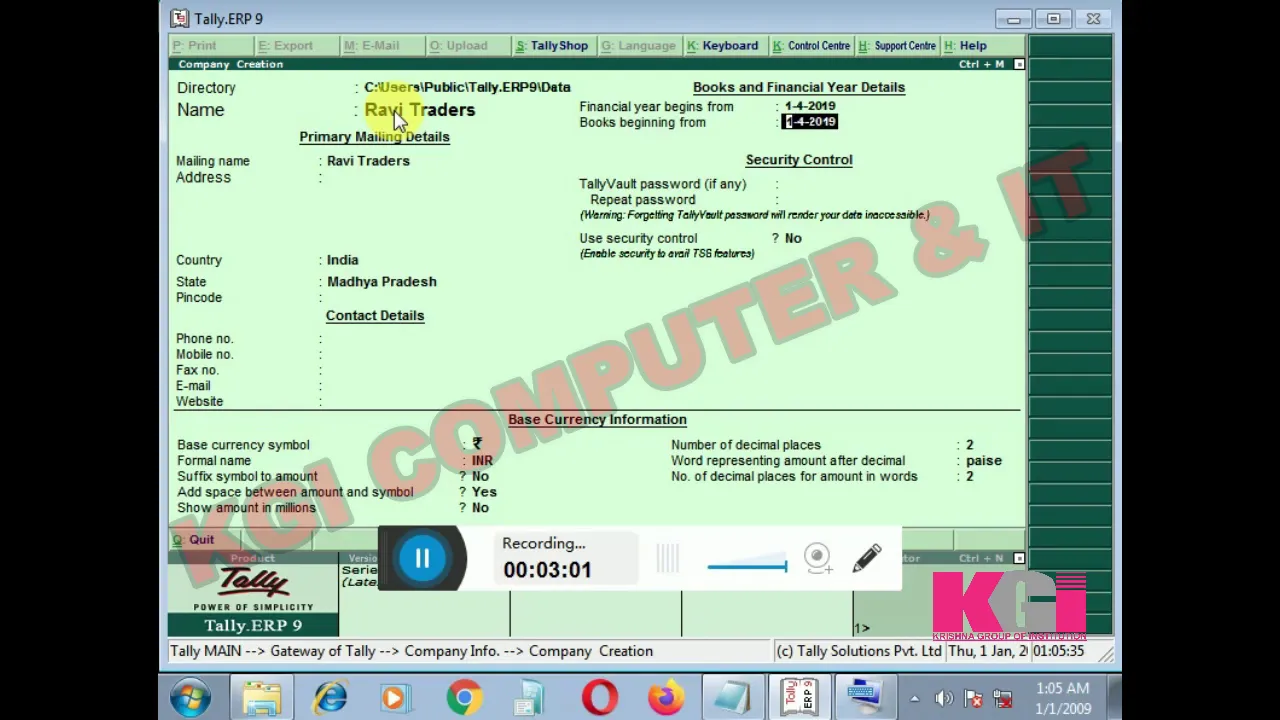This screenshot has height=720, width=1280.
Task: Toggle Show amount in millions value No
Action: (480, 508)
